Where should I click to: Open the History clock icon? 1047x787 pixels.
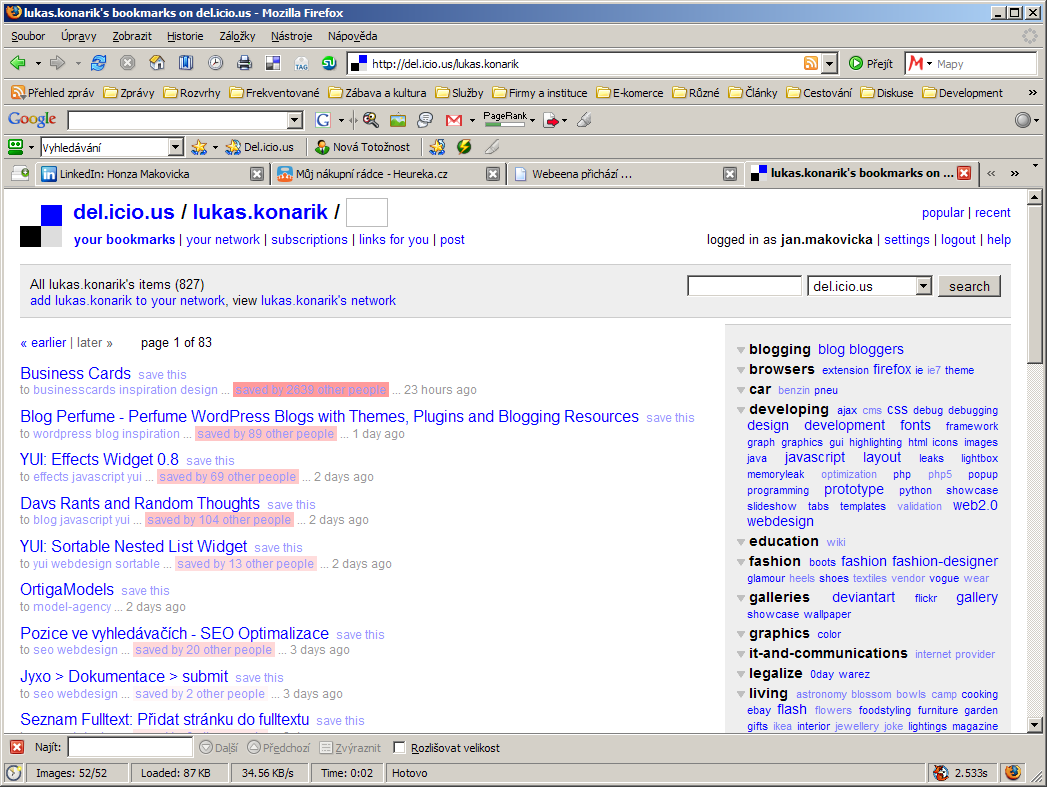[x=215, y=63]
